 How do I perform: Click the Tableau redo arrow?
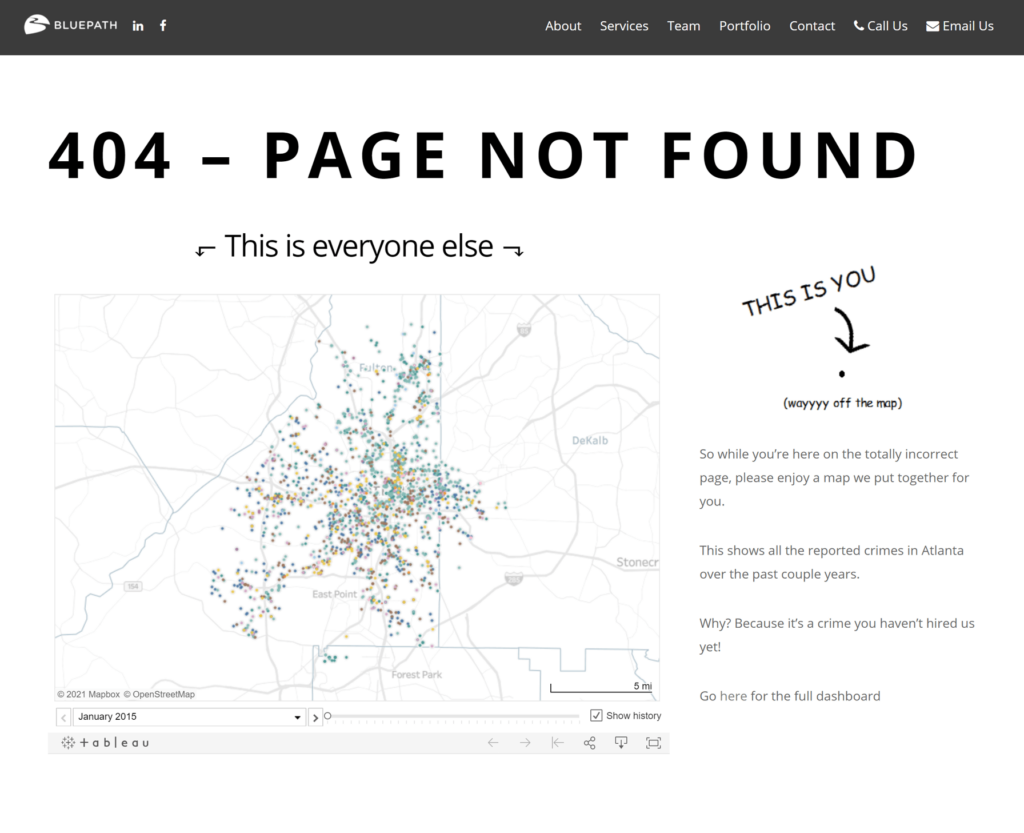click(525, 743)
